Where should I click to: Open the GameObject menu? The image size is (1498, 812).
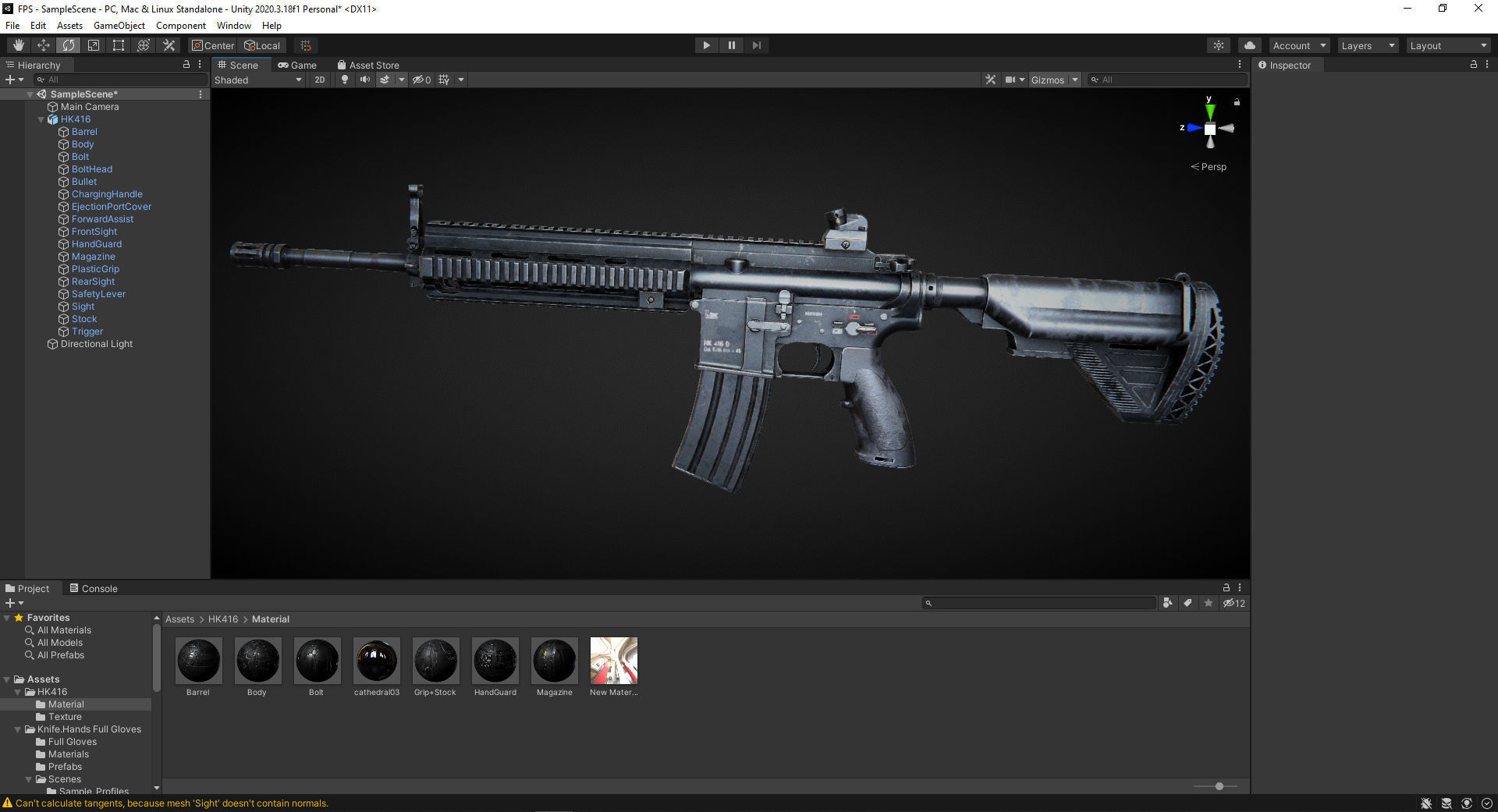(119, 25)
